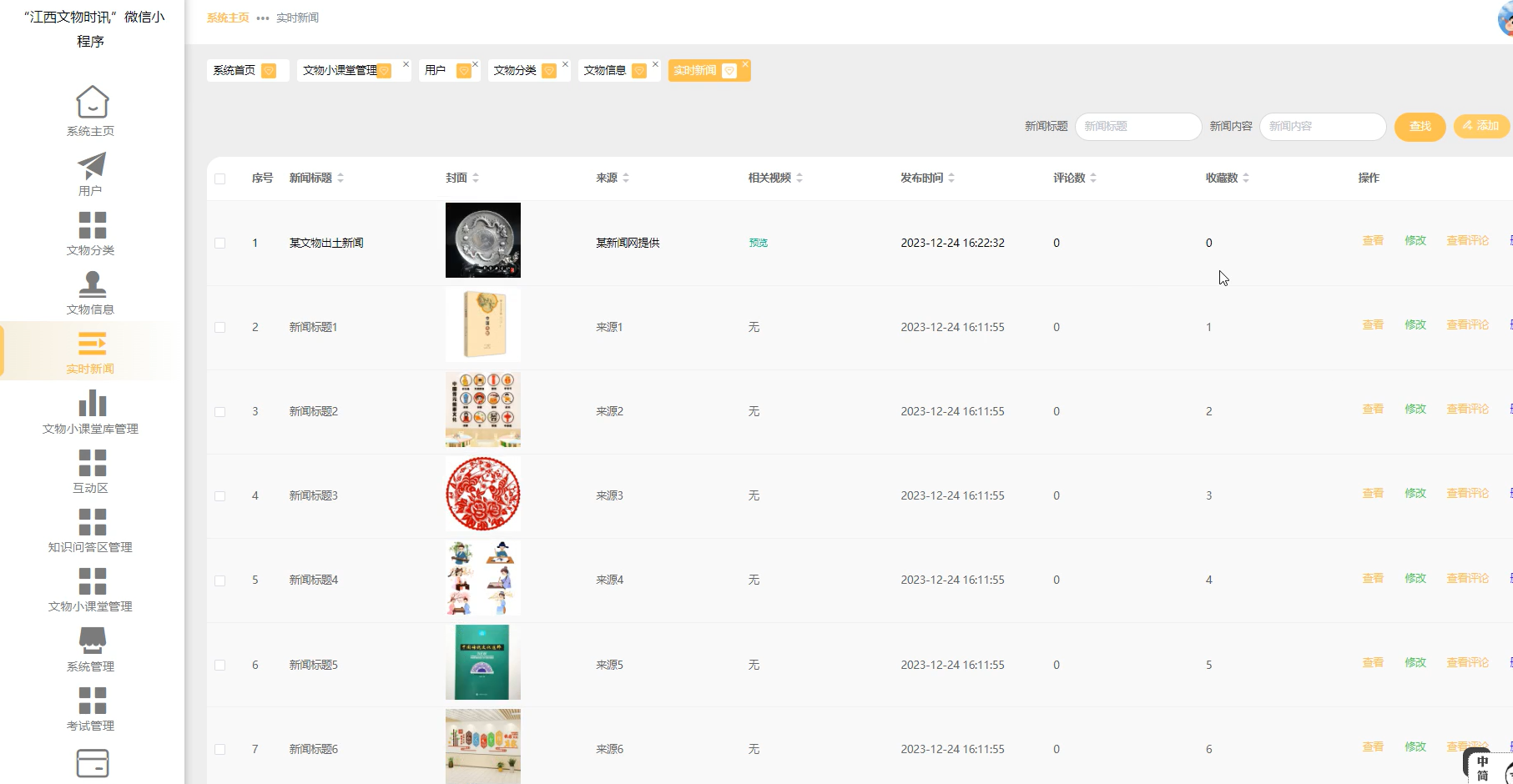This screenshot has width=1513, height=784.
Task: Select the 用户 paper plane icon
Action: click(91, 164)
